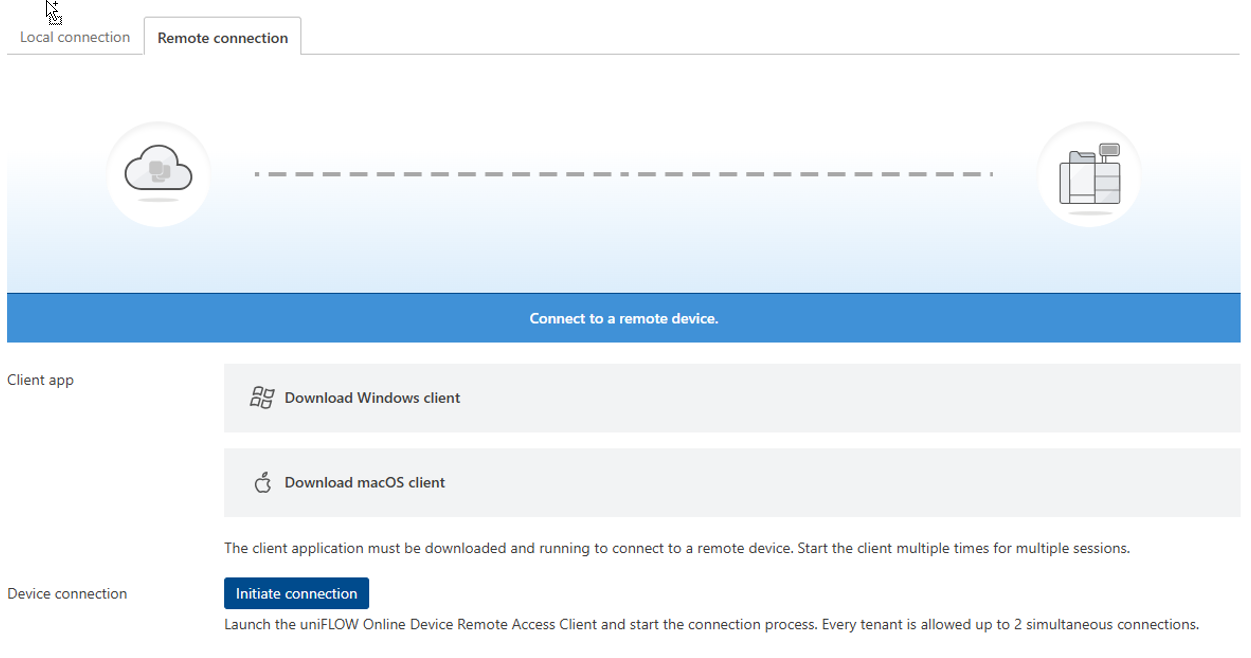Click the small screen on the printer icon

1108,151
